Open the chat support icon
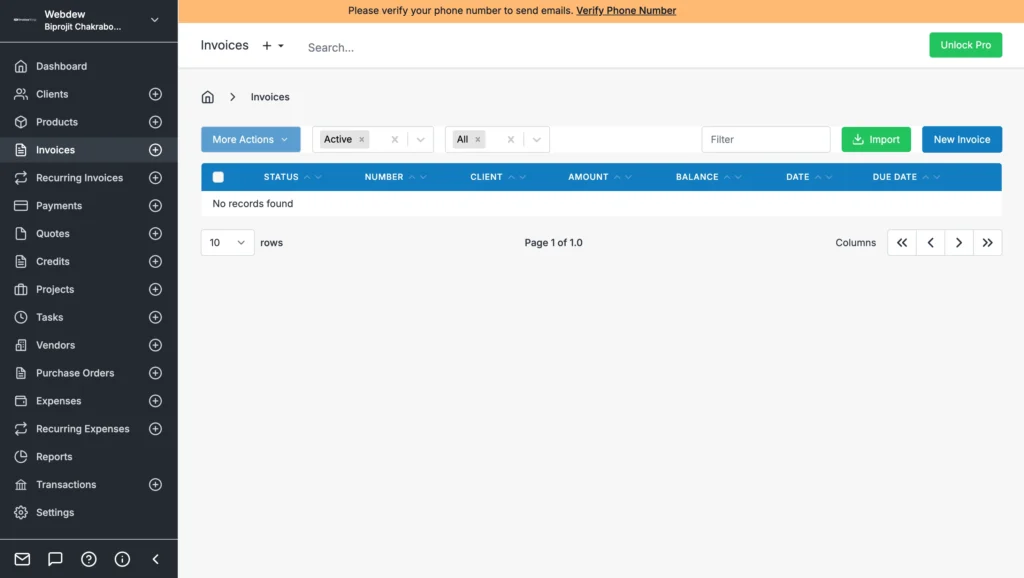The width and height of the screenshot is (1024, 578). click(55, 559)
